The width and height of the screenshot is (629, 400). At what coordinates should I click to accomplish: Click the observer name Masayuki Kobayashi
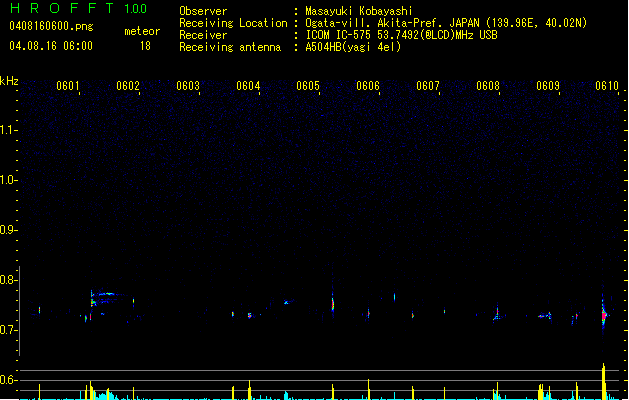pyautogui.click(x=359, y=11)
